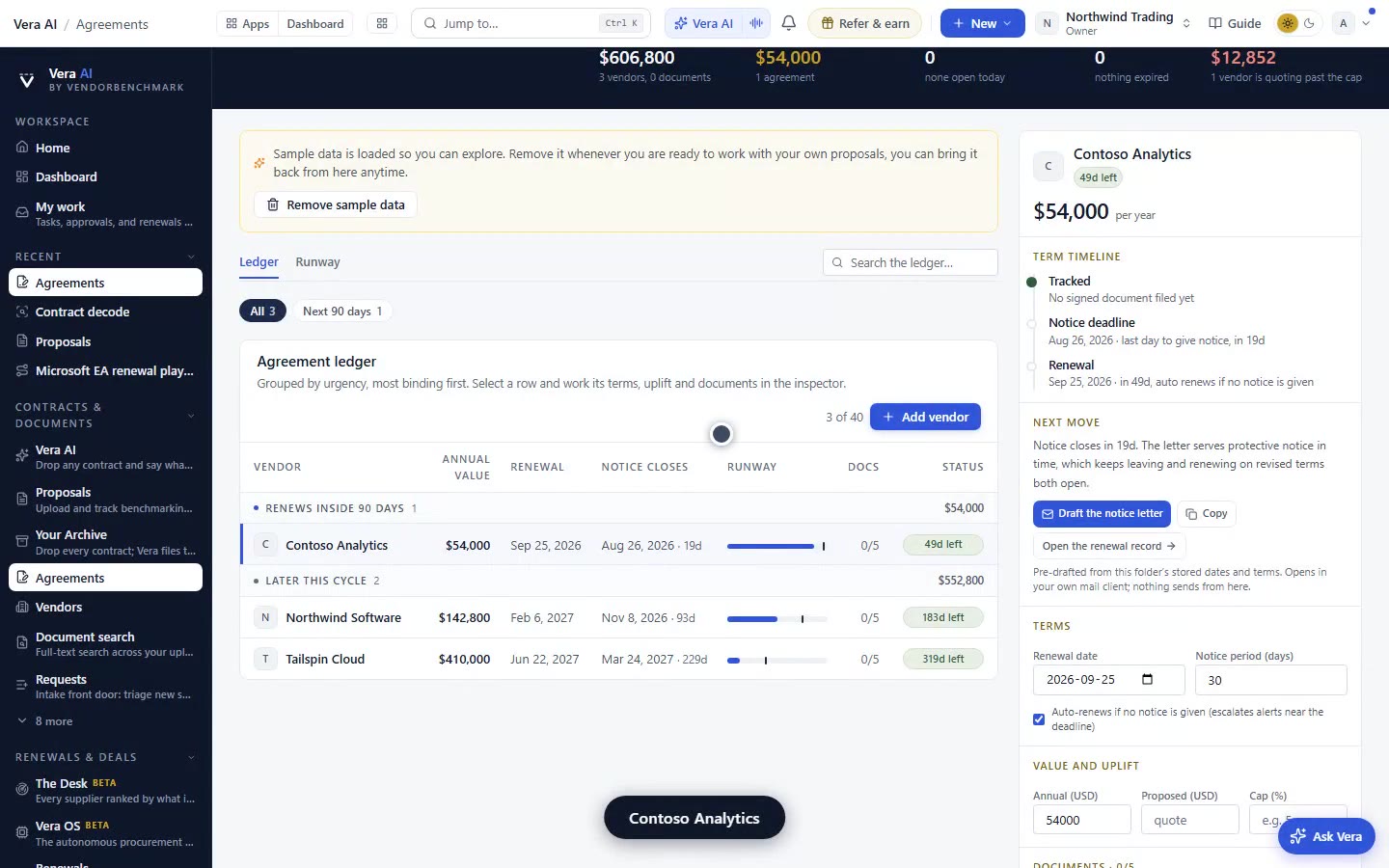
Task: Open the Home icon in the workspace sidebar
Action: click(x=22, y=148)
